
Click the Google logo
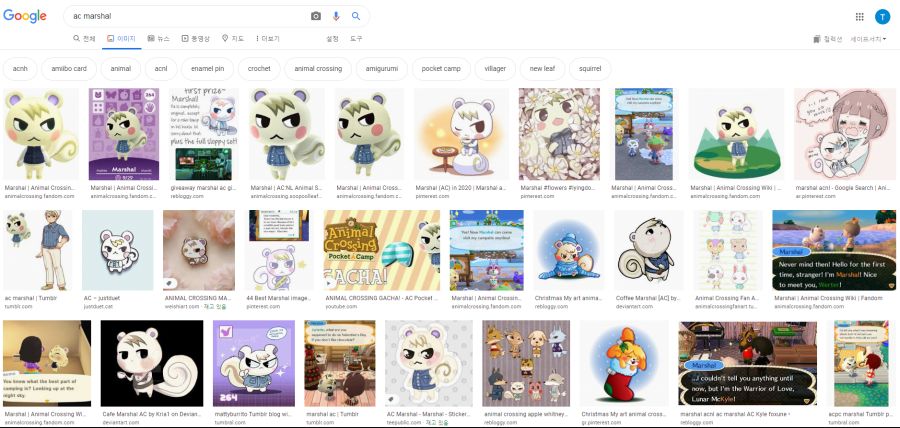25,16
